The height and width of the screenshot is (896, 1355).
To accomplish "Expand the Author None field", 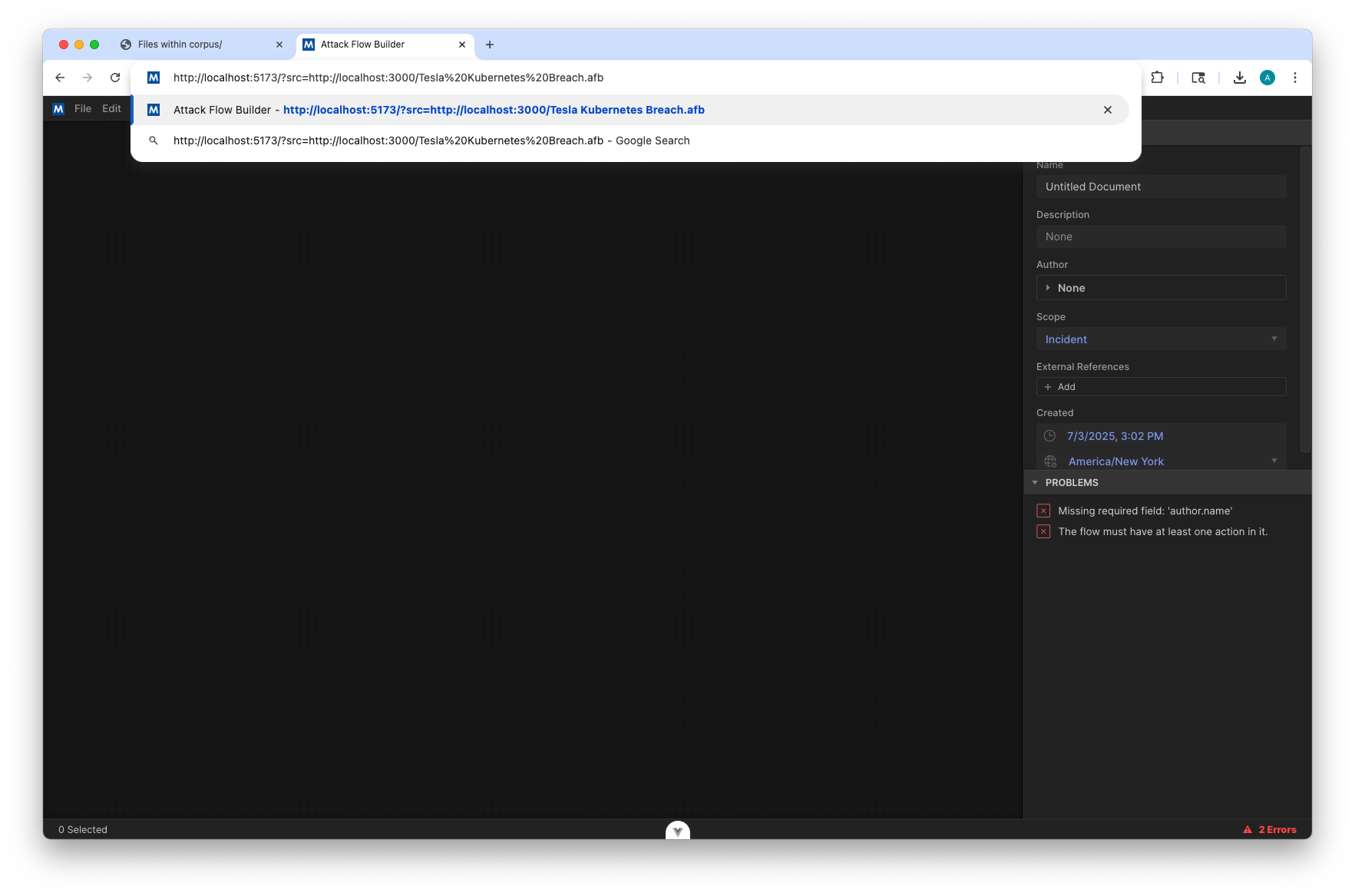I will point(1161,288).
